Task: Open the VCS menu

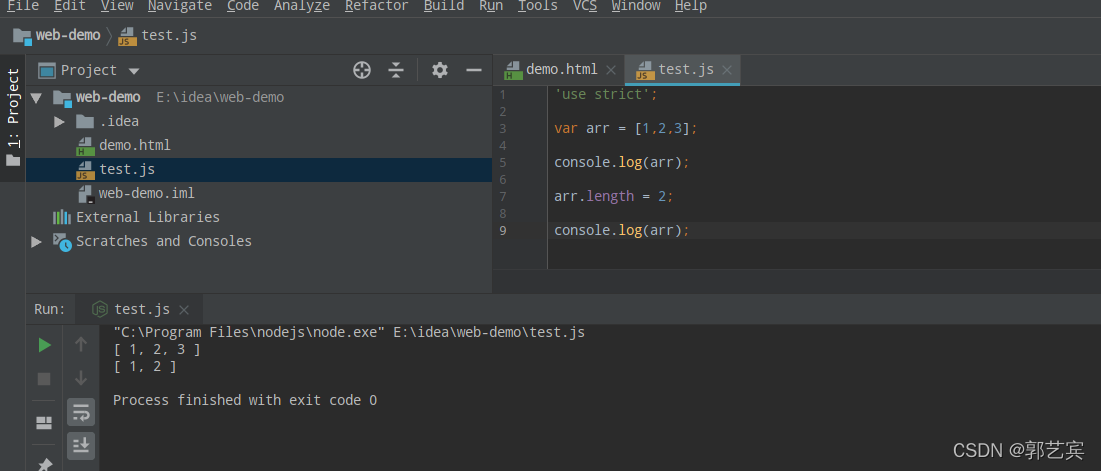Action: pos(585,6)
